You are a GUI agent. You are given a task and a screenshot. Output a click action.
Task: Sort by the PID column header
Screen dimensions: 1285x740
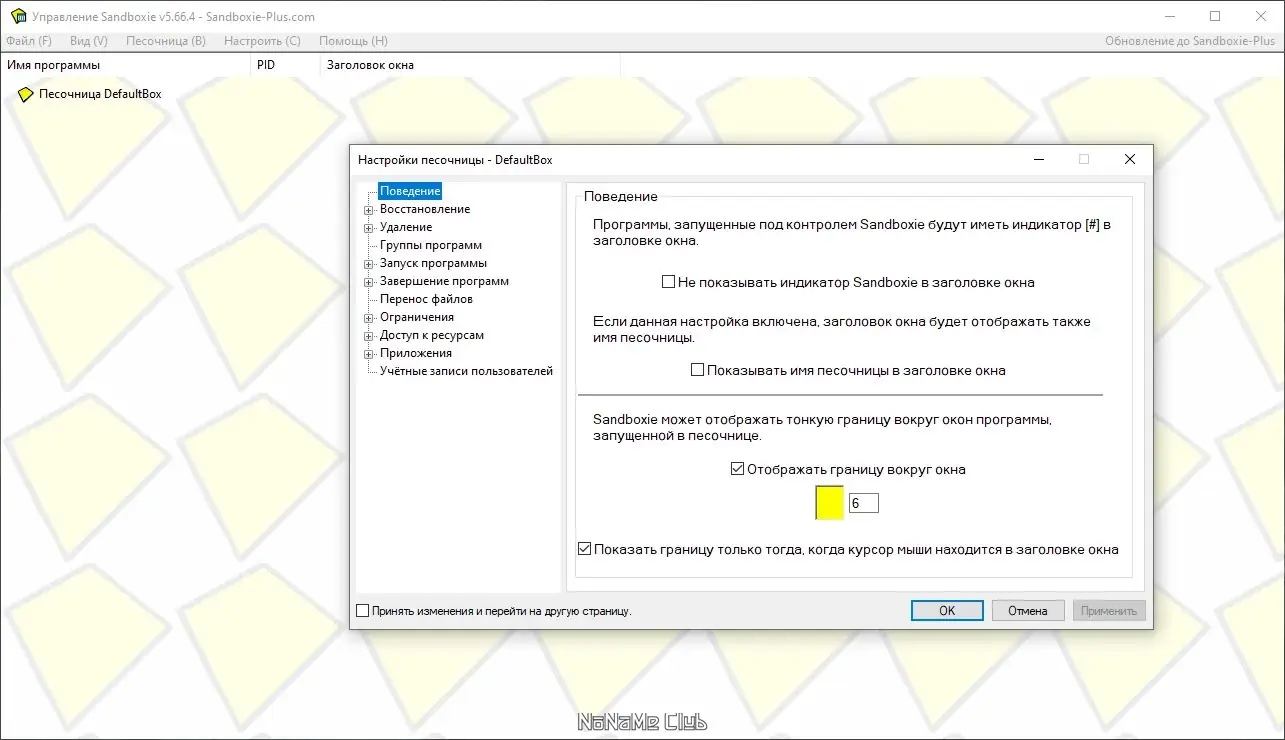point(285,65)
